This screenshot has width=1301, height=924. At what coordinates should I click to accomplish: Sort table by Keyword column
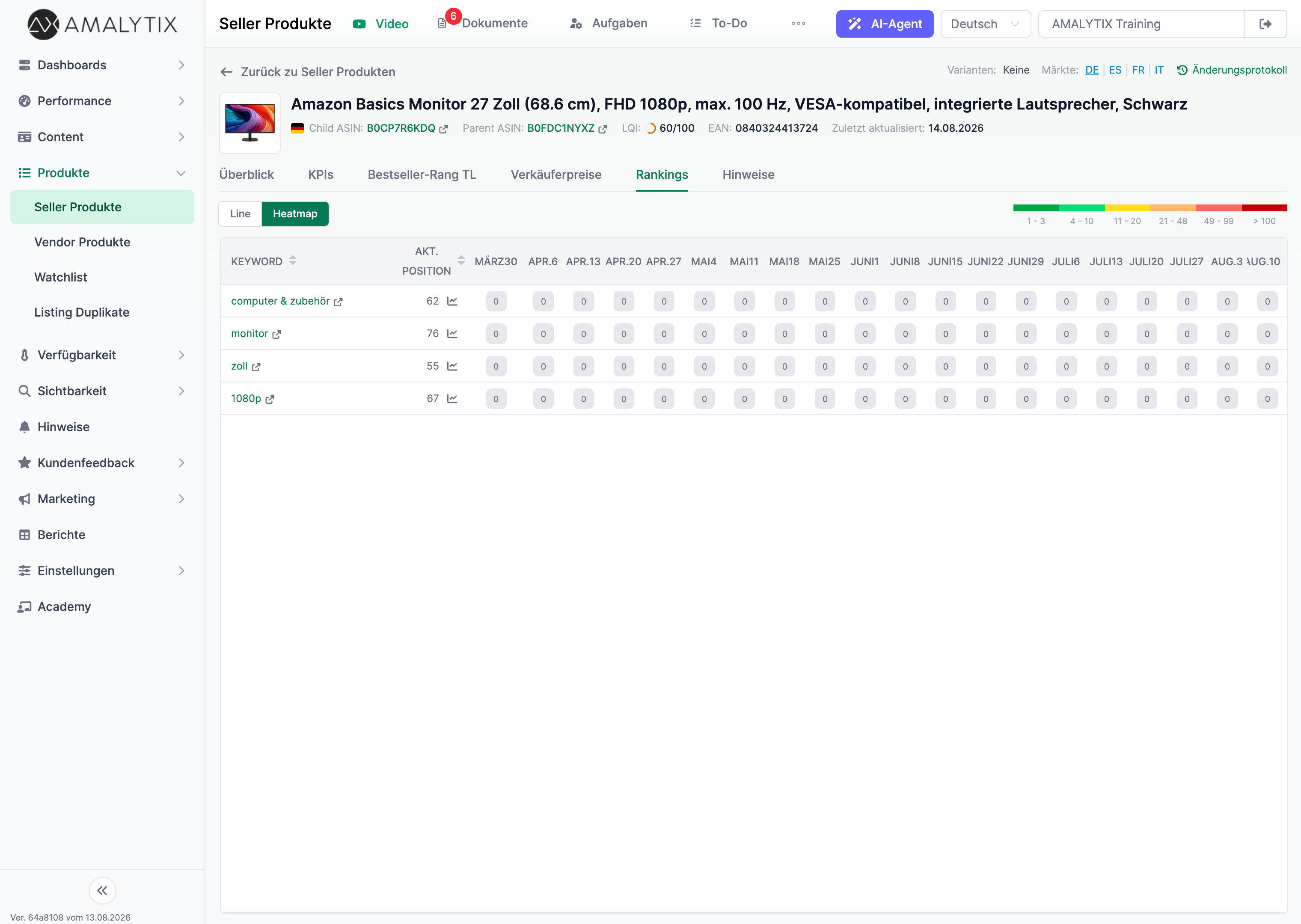pyautogui.click(x=293, y=261)
